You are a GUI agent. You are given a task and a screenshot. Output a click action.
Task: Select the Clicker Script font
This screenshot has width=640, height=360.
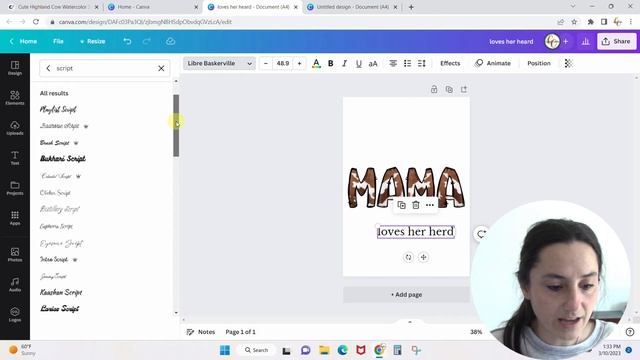point(55,193)
